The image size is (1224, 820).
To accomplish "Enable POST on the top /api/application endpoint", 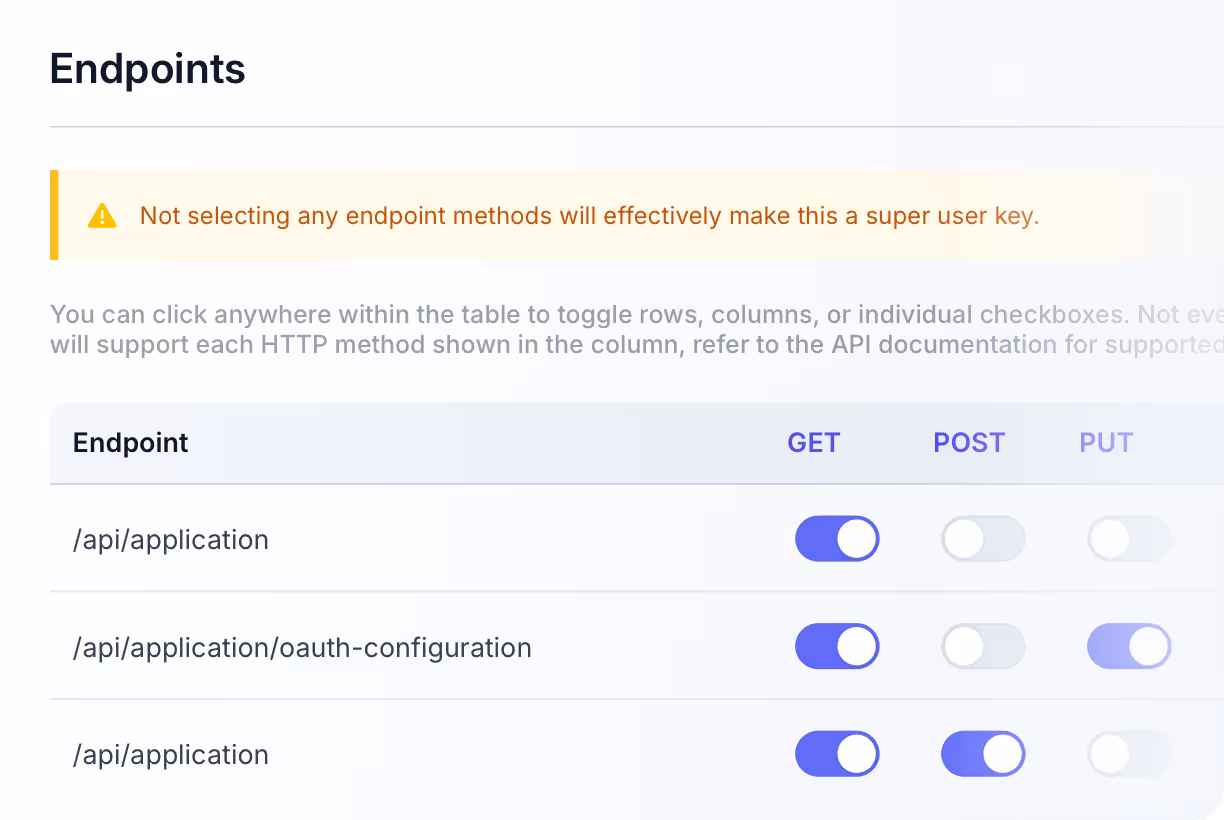I will point(983,539).
